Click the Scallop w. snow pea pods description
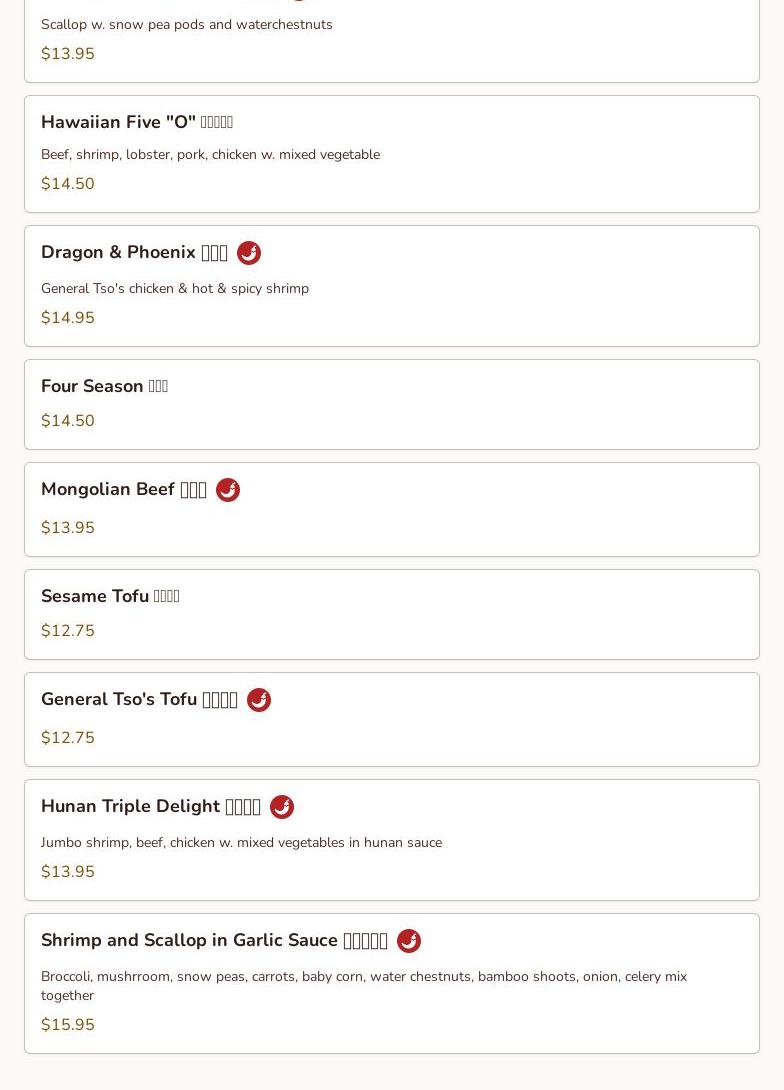Image resolution: width=784 pixels, height=1090 pixels. tap(187, 25)
